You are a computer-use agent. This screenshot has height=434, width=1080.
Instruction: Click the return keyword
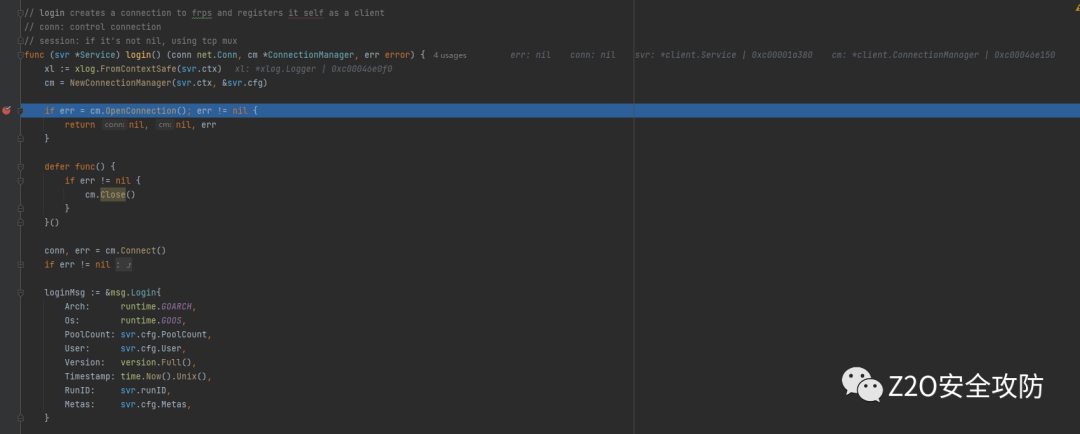[80, 125]
